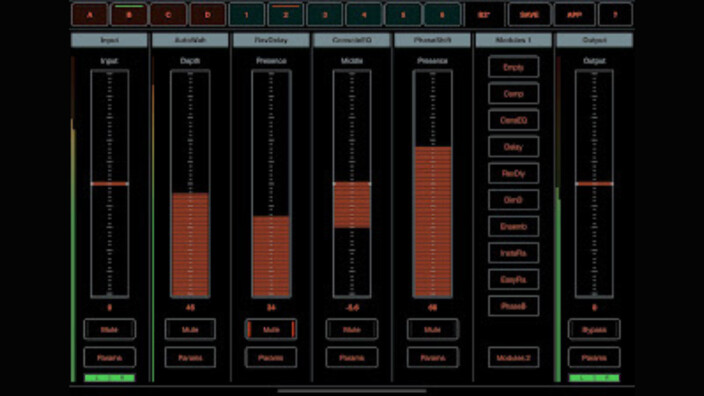Load preset slot 6
704x396 pixels.
tap(442, 15)
